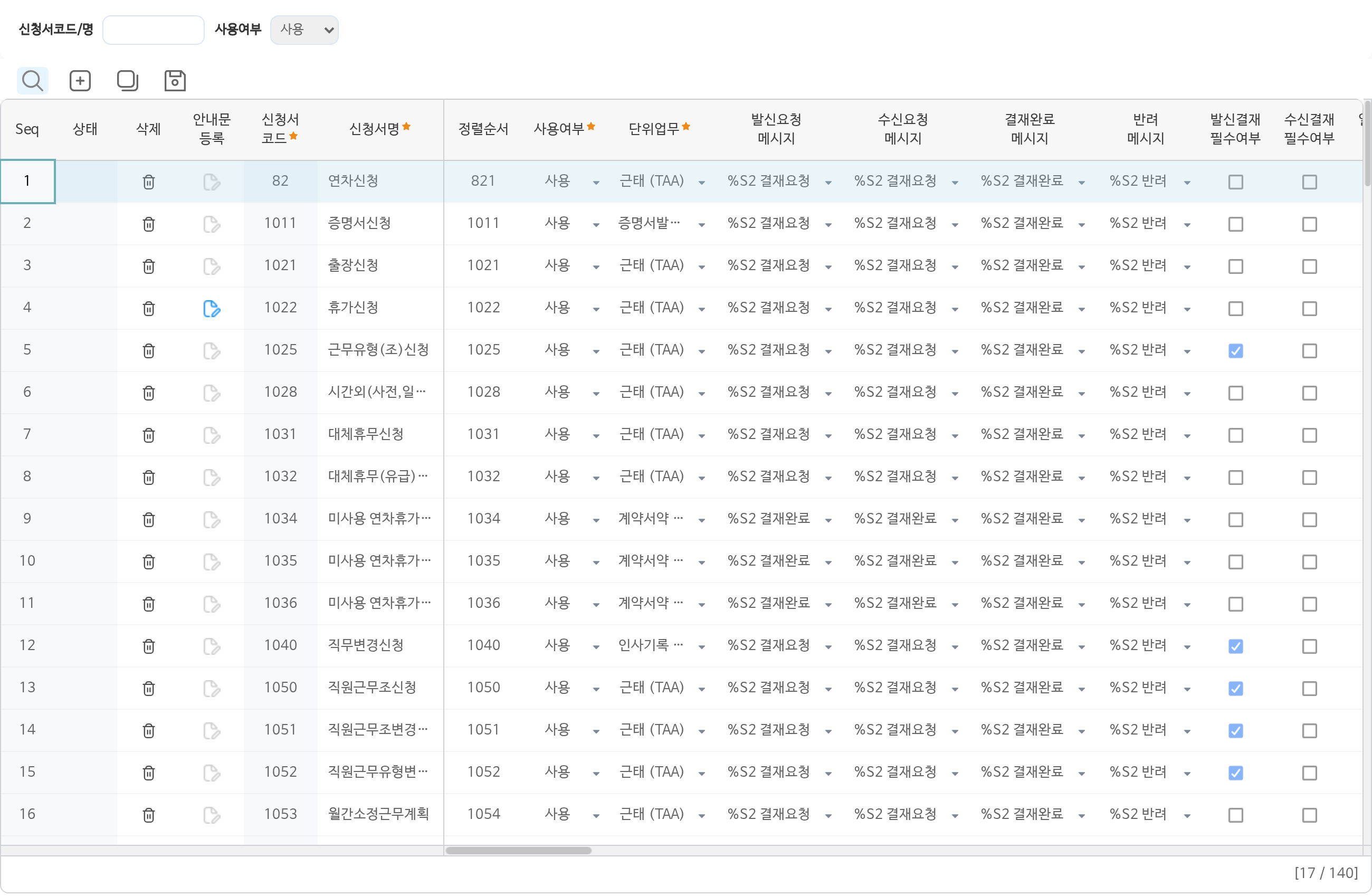Screen dimensions: 1372x896
Task: Select Seq cell 1 in first row
Action: click(27, 181)
